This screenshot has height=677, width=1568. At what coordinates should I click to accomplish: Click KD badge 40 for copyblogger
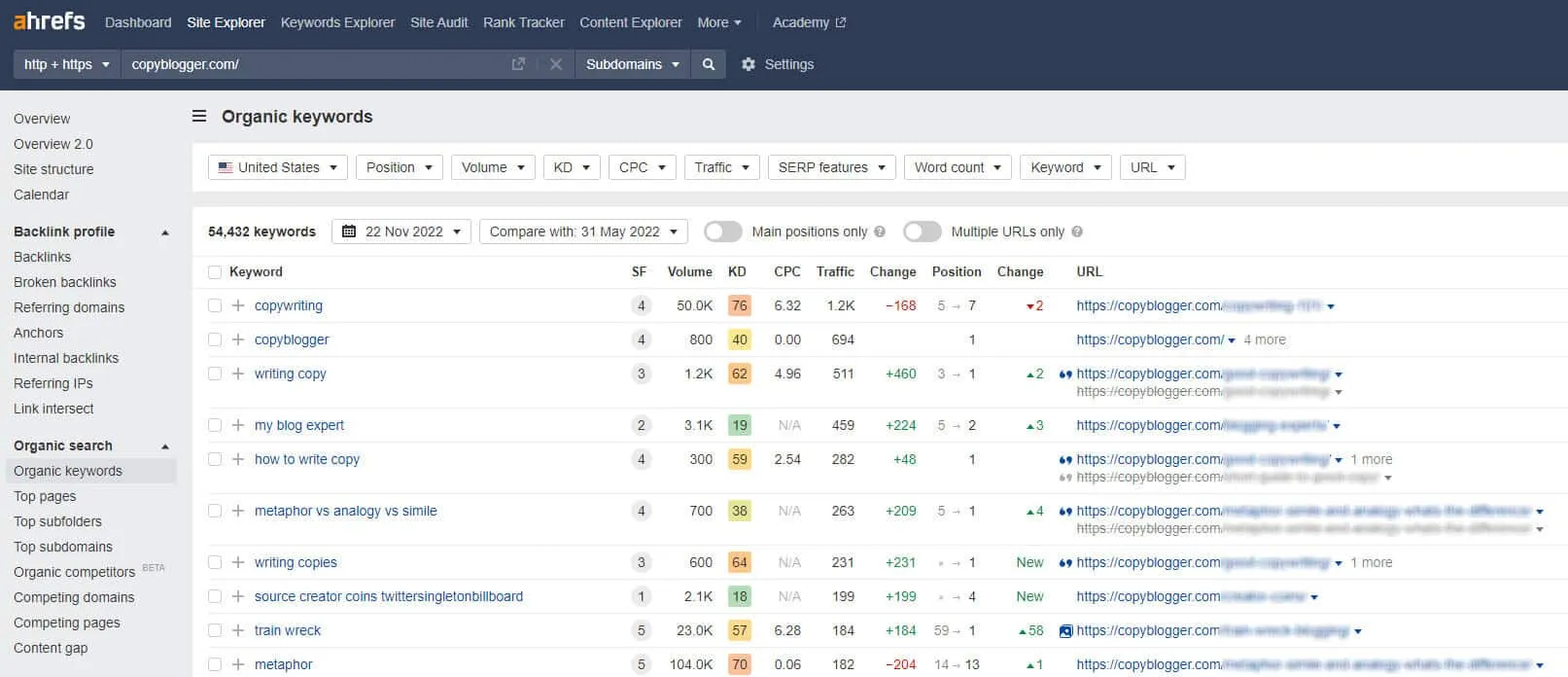[740, 339]
